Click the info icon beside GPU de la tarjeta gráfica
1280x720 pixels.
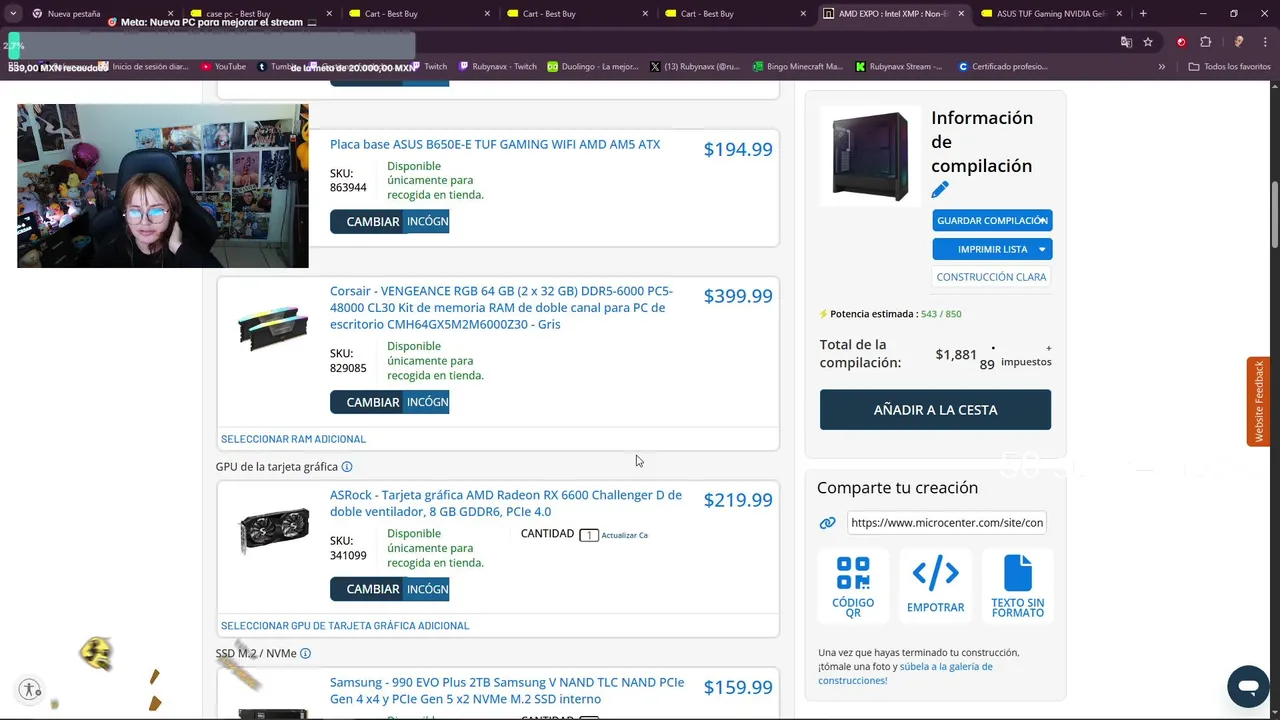point(347,467)
